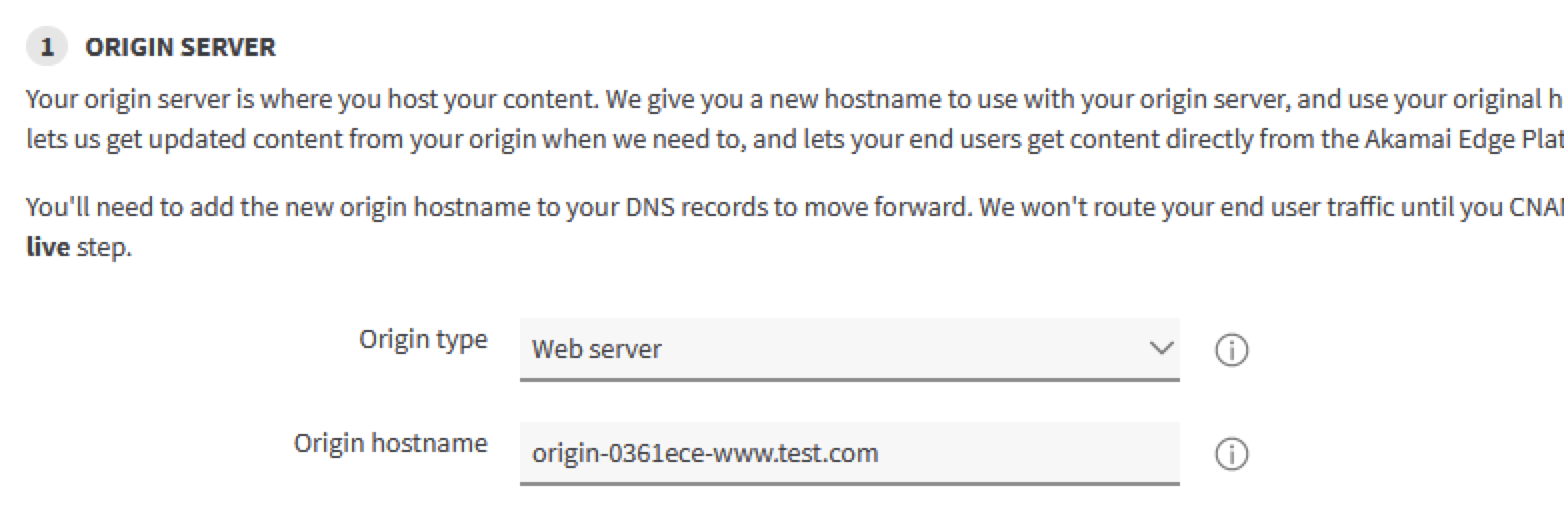Click the step 1 number badge
The height and width of the screenshot is (518, 1564).
[x=46, y=47]
